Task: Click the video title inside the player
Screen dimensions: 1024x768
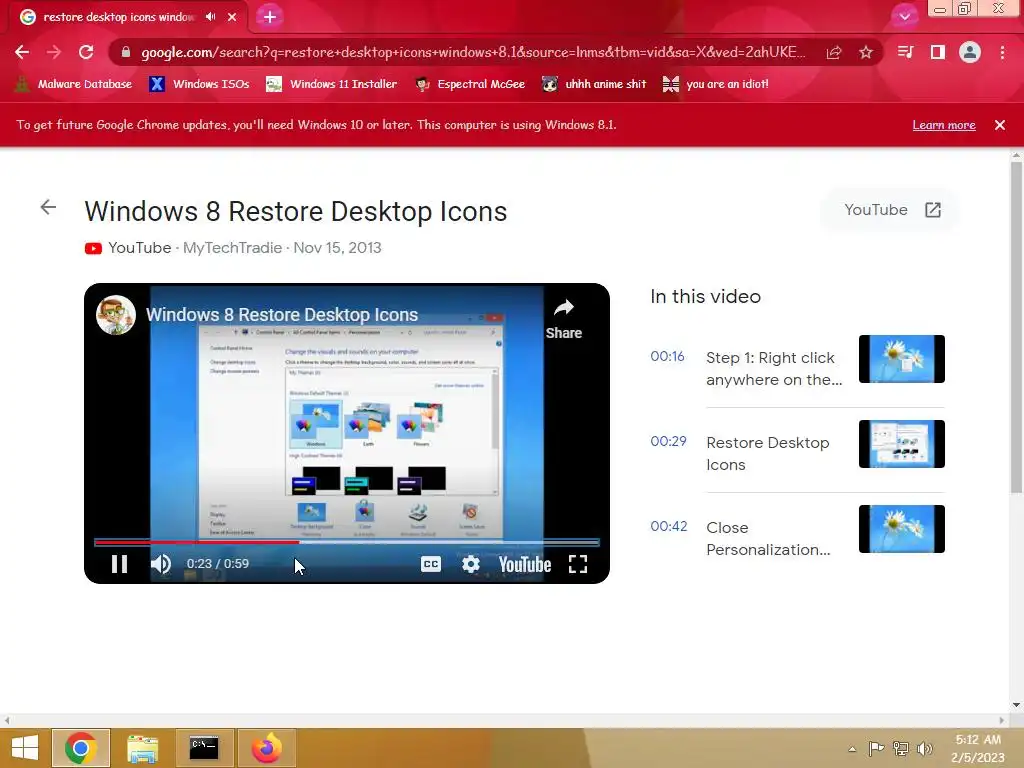Action: coord(281,315)
